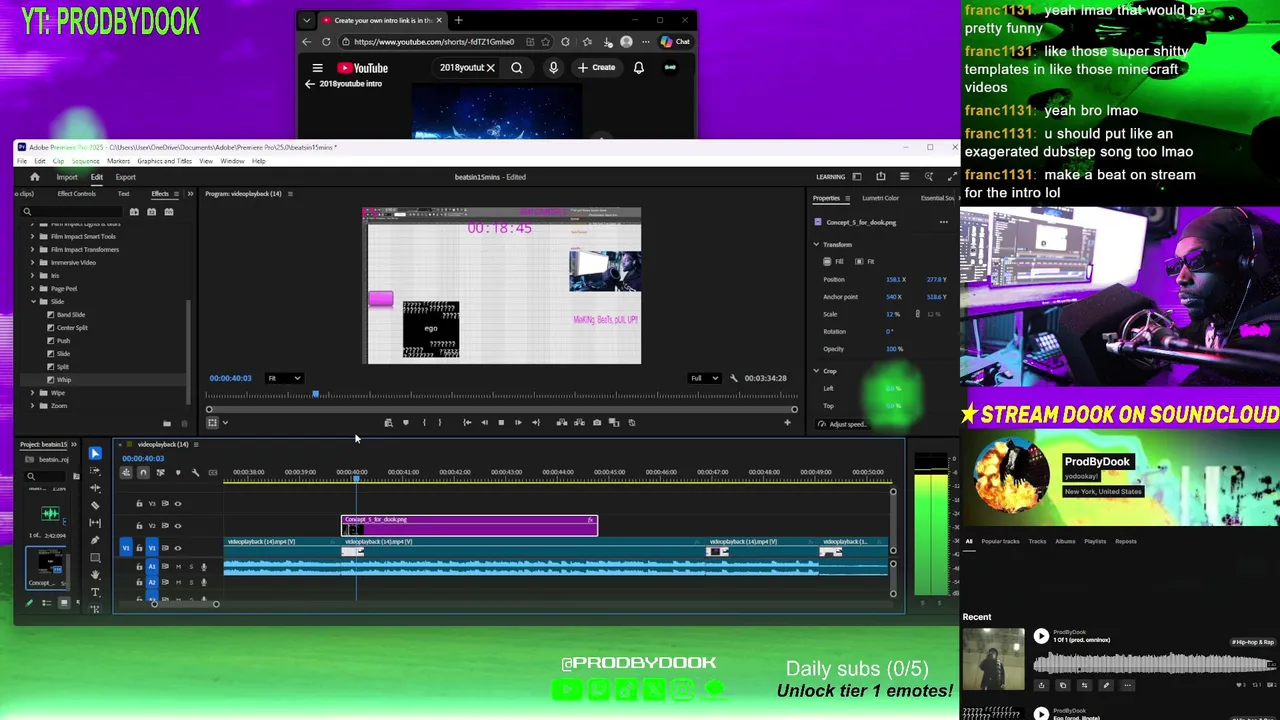This screenshot has width=1280, height=720.
Task: Expand the Wipe effects folder
Action: (33, 393)
